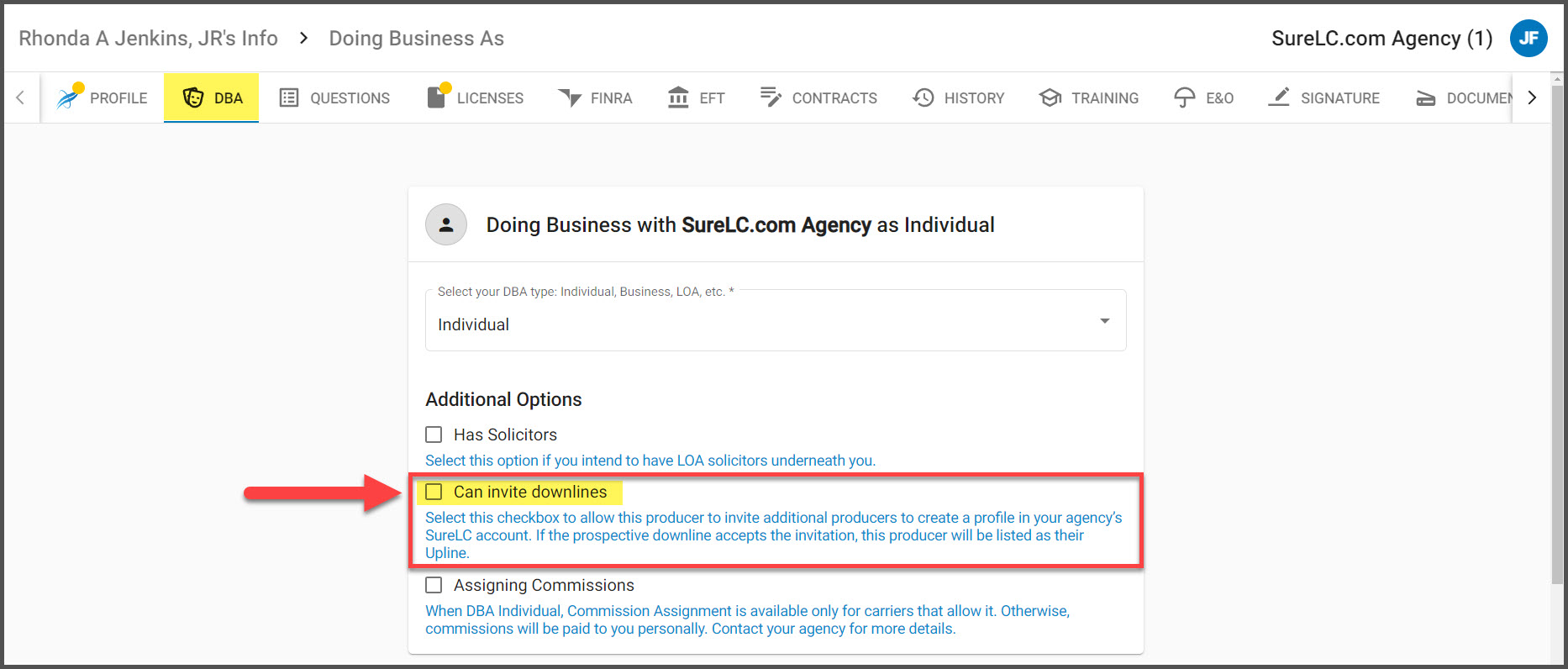The height and width of the screenshot is (669, 1568).
Task: Click the Signature pen icon
Action: [x=1279, y=97]
